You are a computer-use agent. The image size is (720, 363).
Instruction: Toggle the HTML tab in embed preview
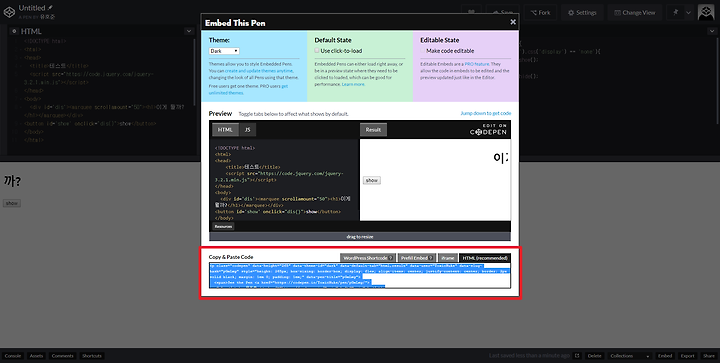[225, 130]
